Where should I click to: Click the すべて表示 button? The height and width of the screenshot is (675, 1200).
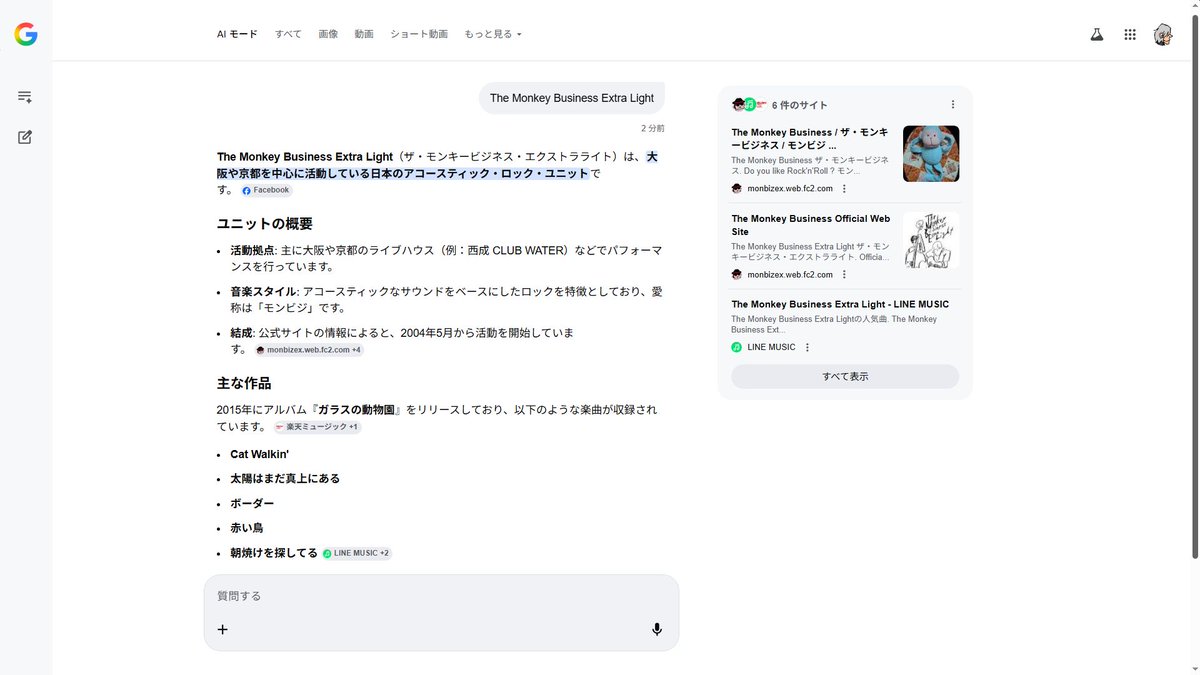845,376
